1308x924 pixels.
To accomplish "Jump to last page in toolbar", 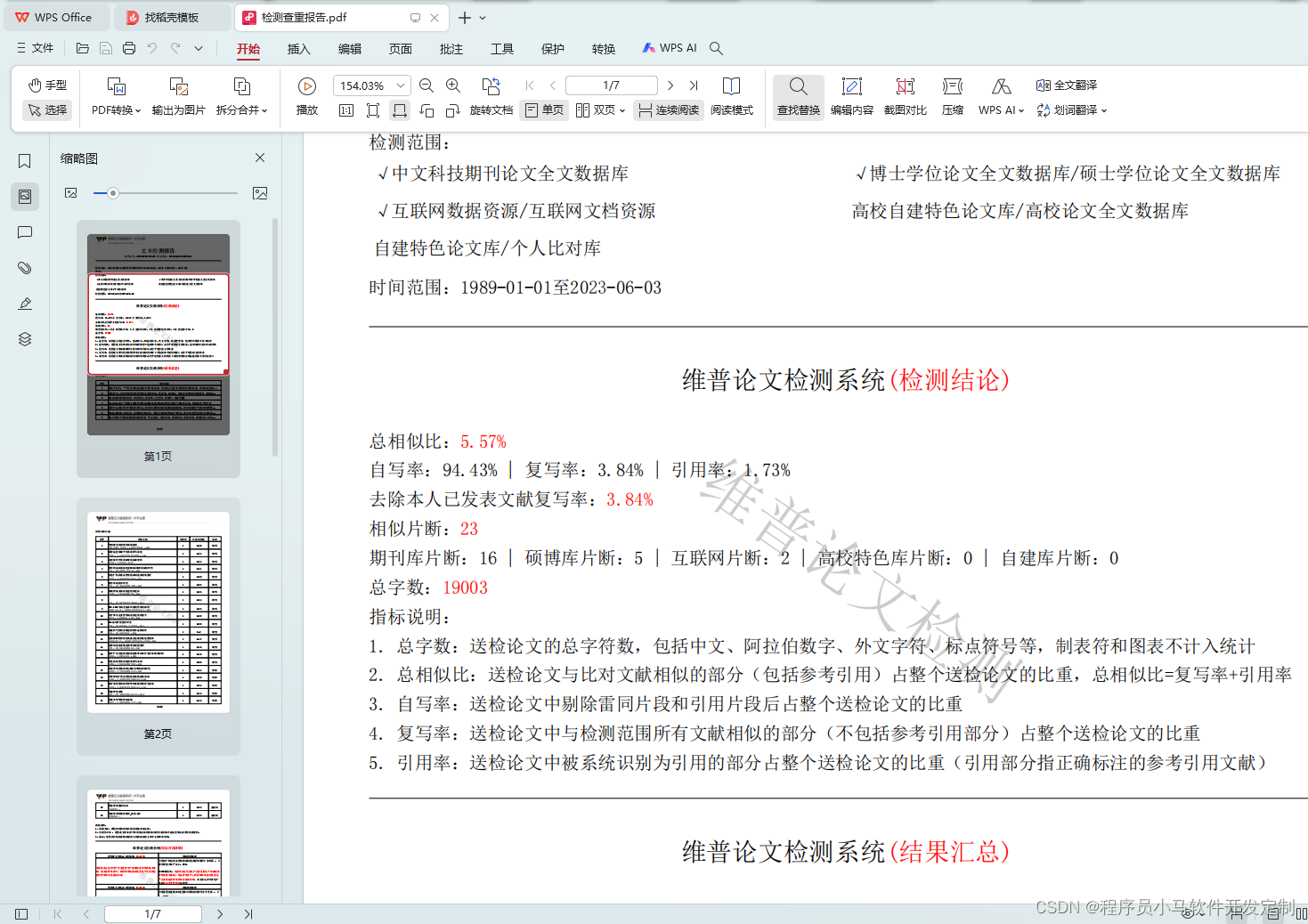I will 694,85.
